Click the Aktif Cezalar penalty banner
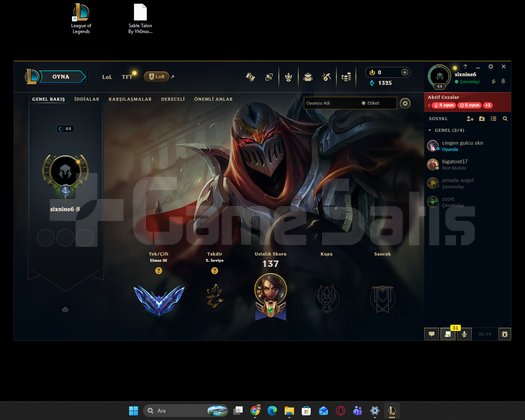Viewport: 525px width, 420px height. tap(468, 102)
